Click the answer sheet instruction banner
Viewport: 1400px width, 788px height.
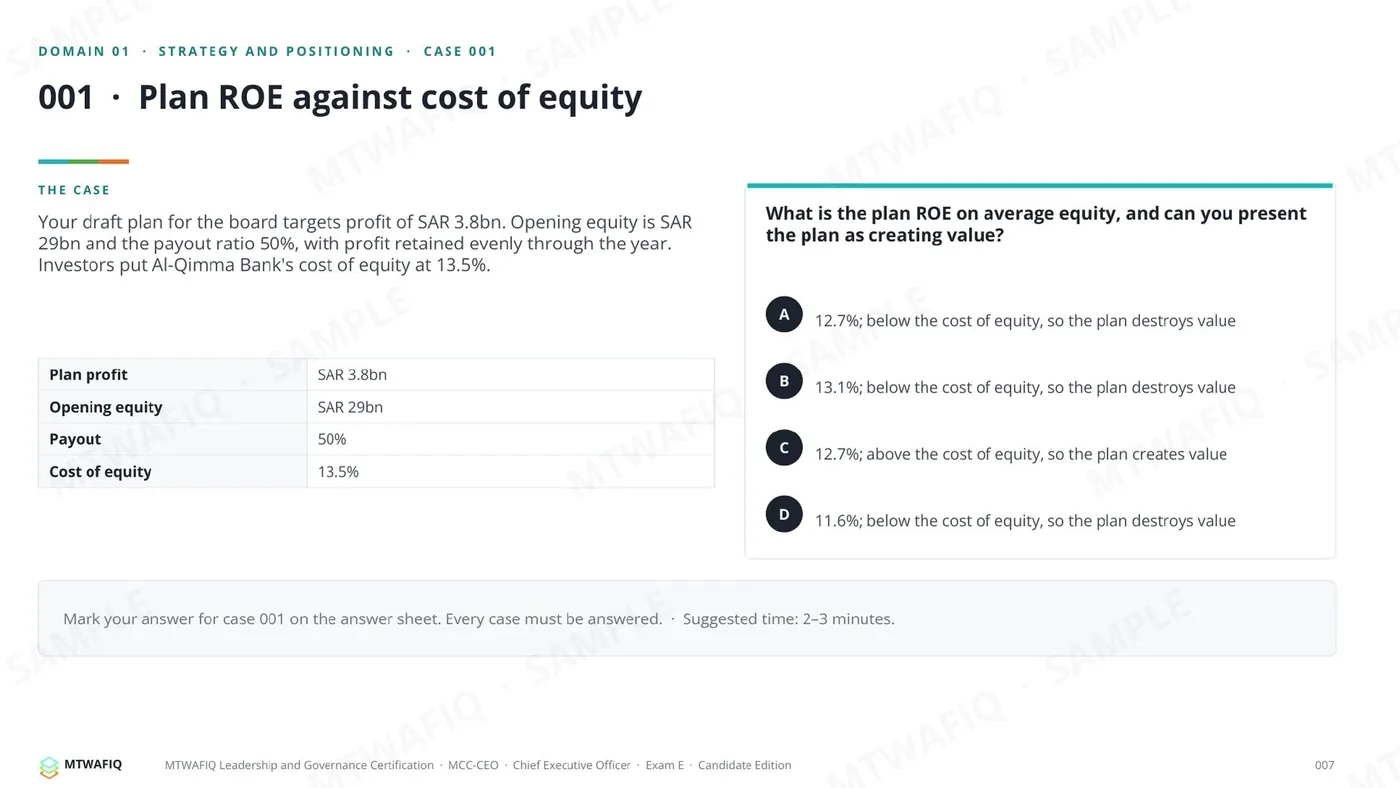[687, 618]
